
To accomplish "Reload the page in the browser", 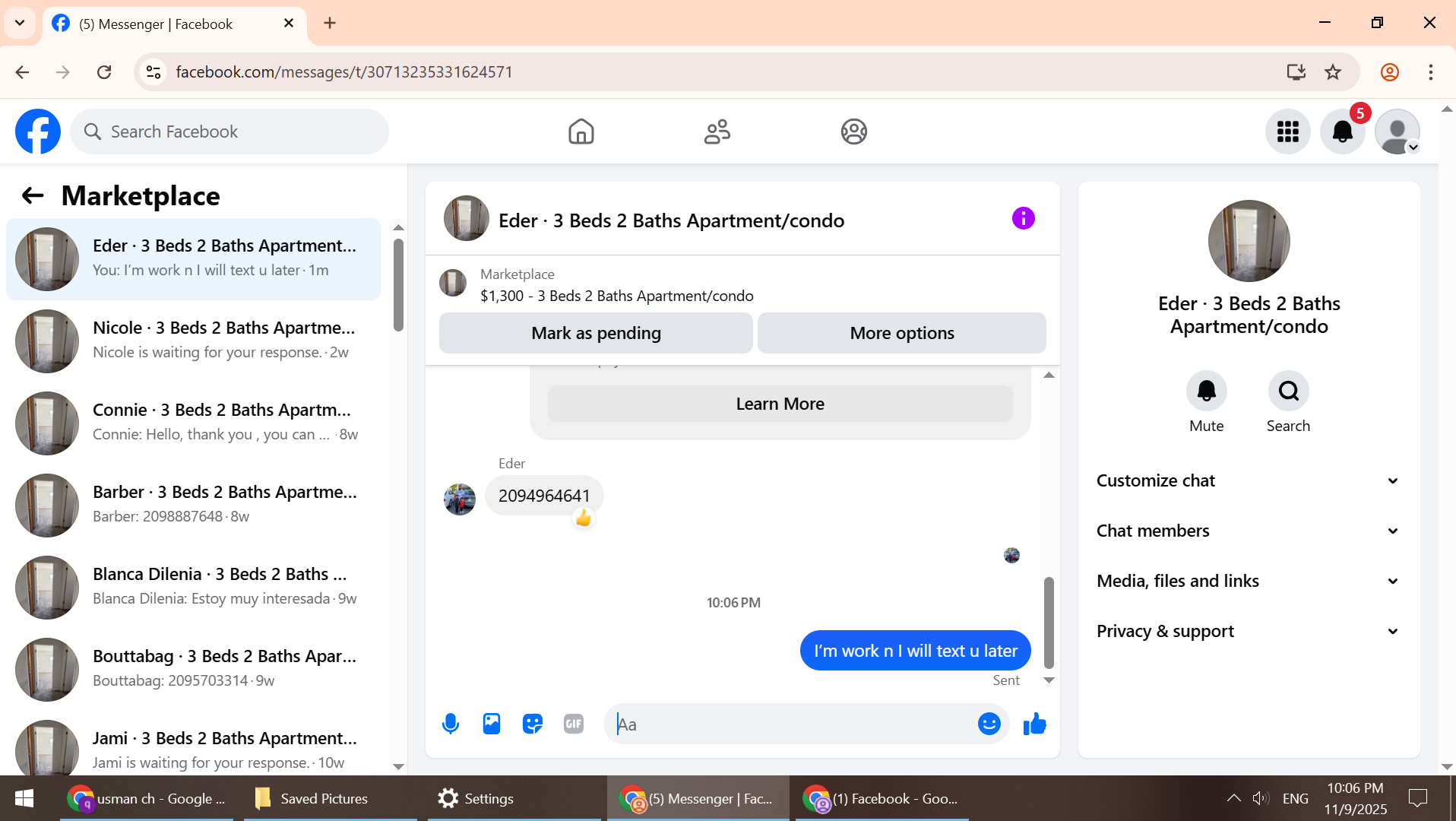I will coord(104,72).
